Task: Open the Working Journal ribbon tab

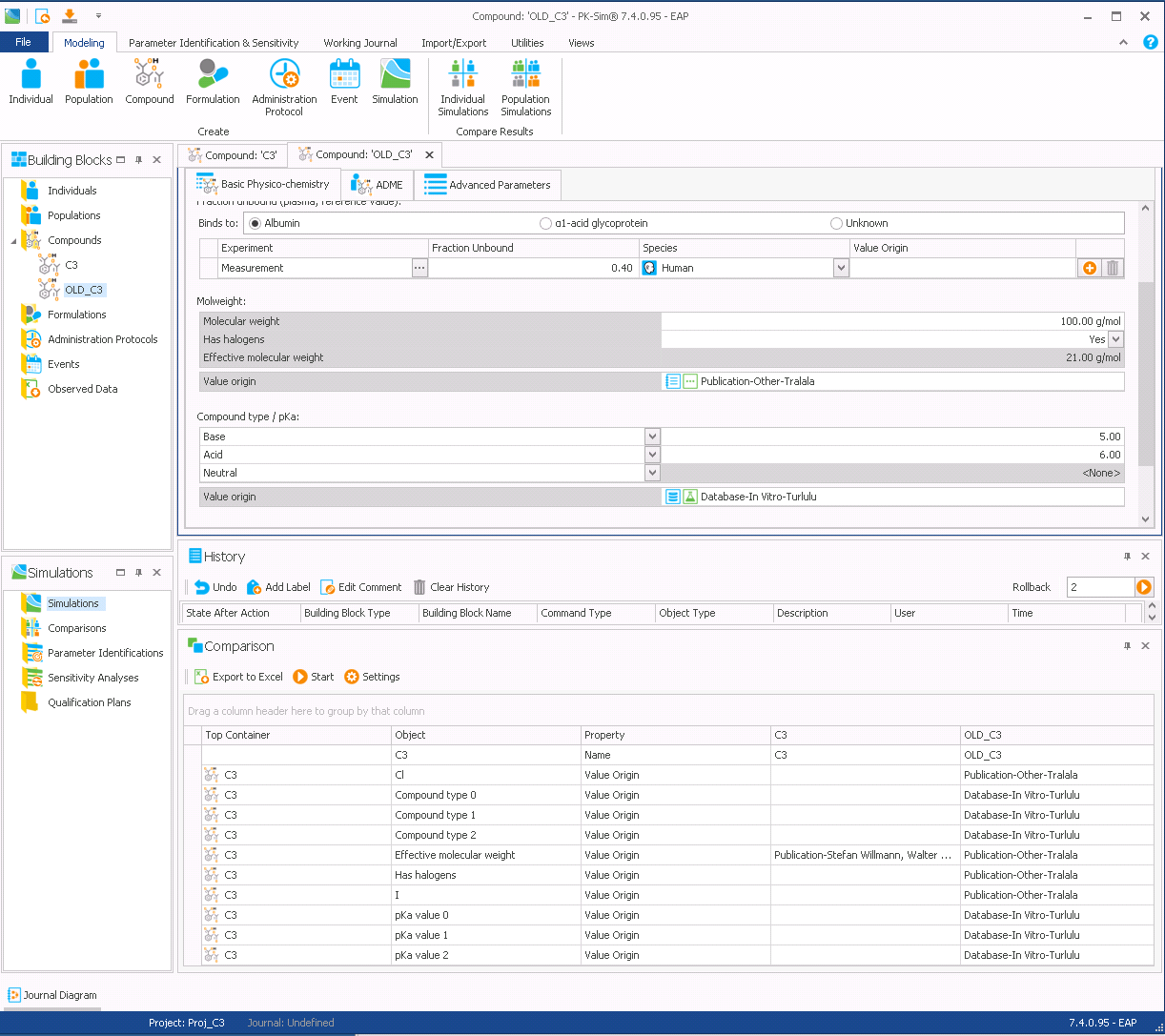Action: 360,43
